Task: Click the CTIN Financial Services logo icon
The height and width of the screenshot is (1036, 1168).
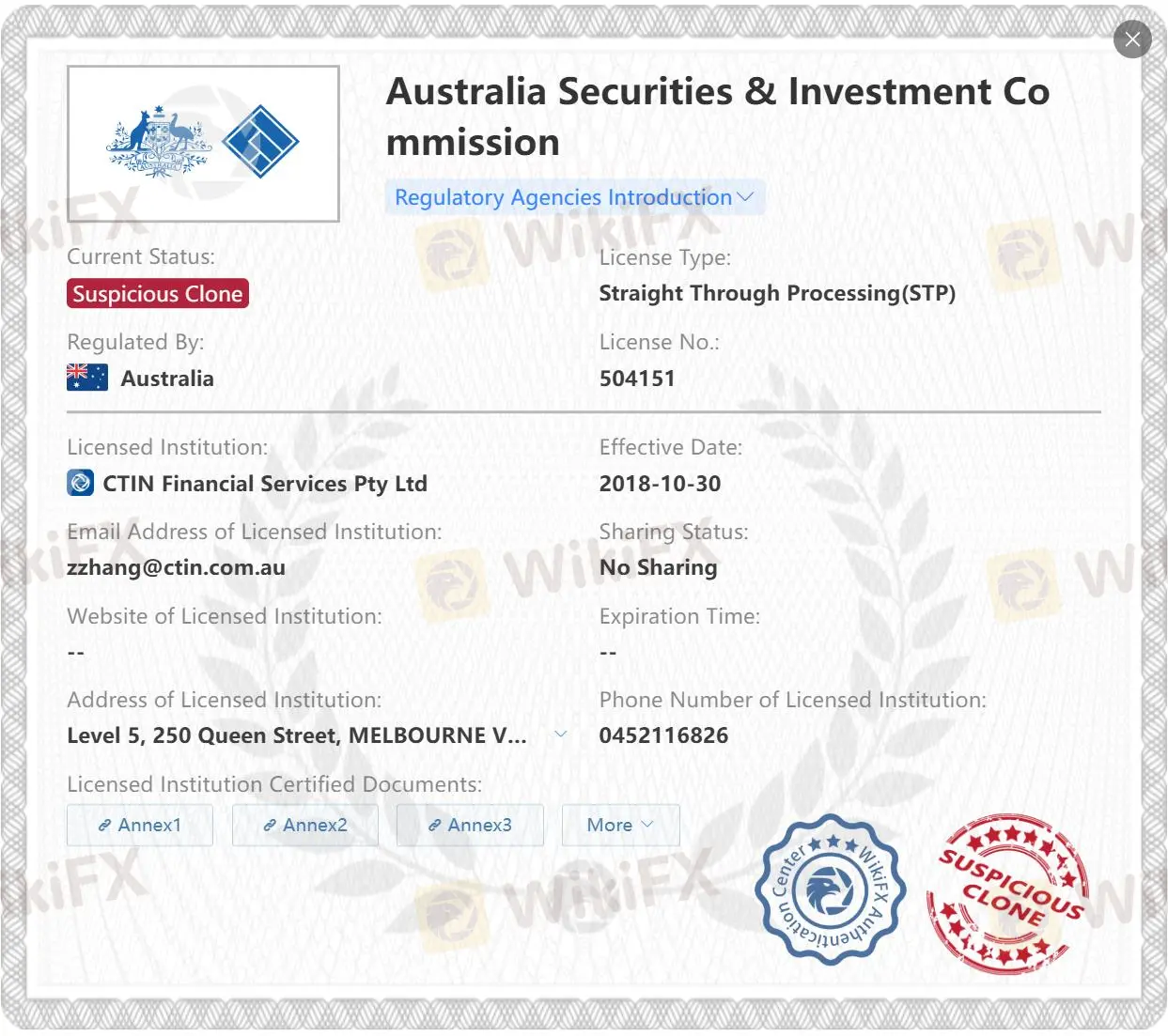Action: (81, 483)
